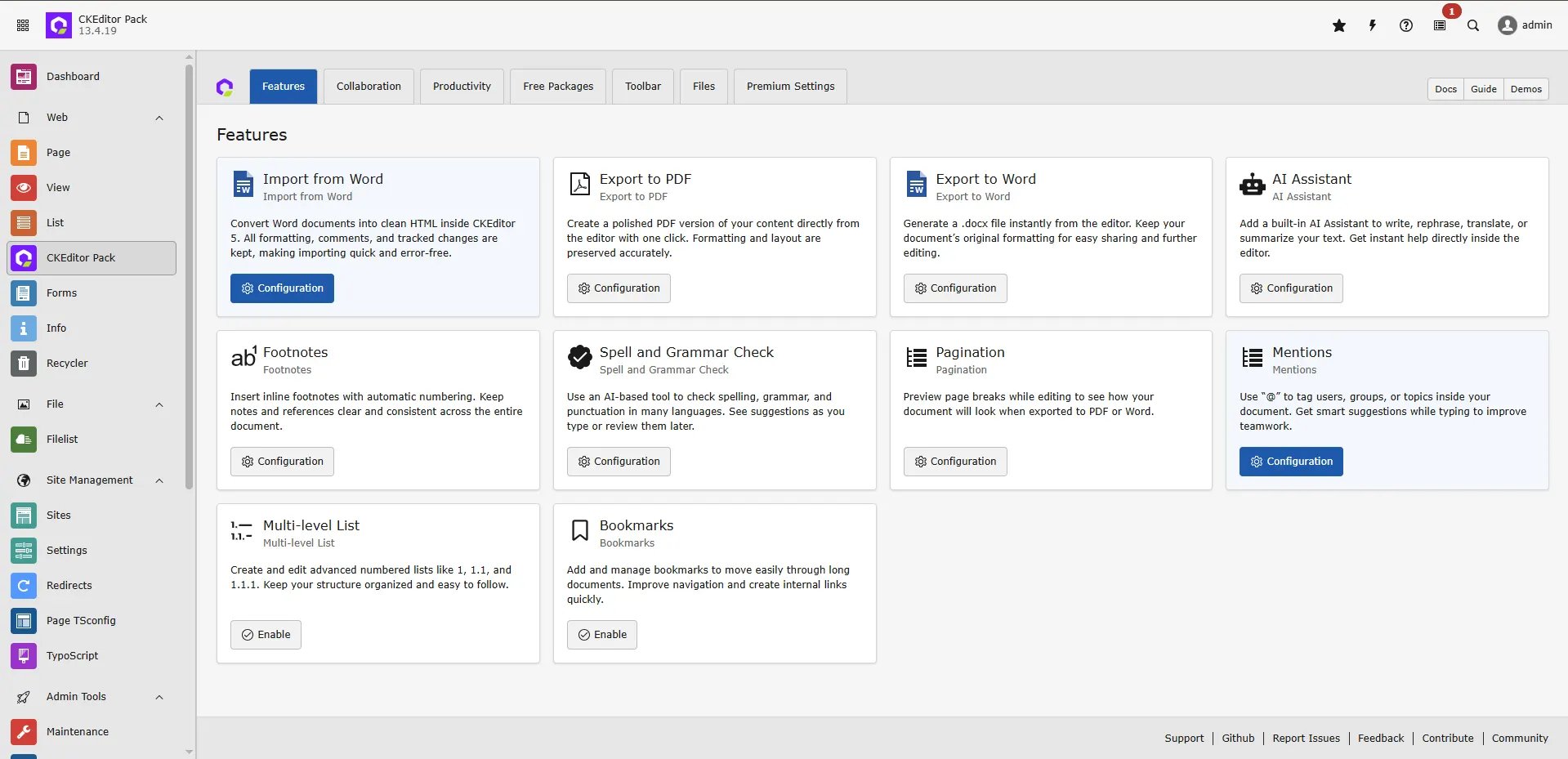Open Page module in sidebar
The width and height of the screenshot is (1568, 759).
(92, 153)
